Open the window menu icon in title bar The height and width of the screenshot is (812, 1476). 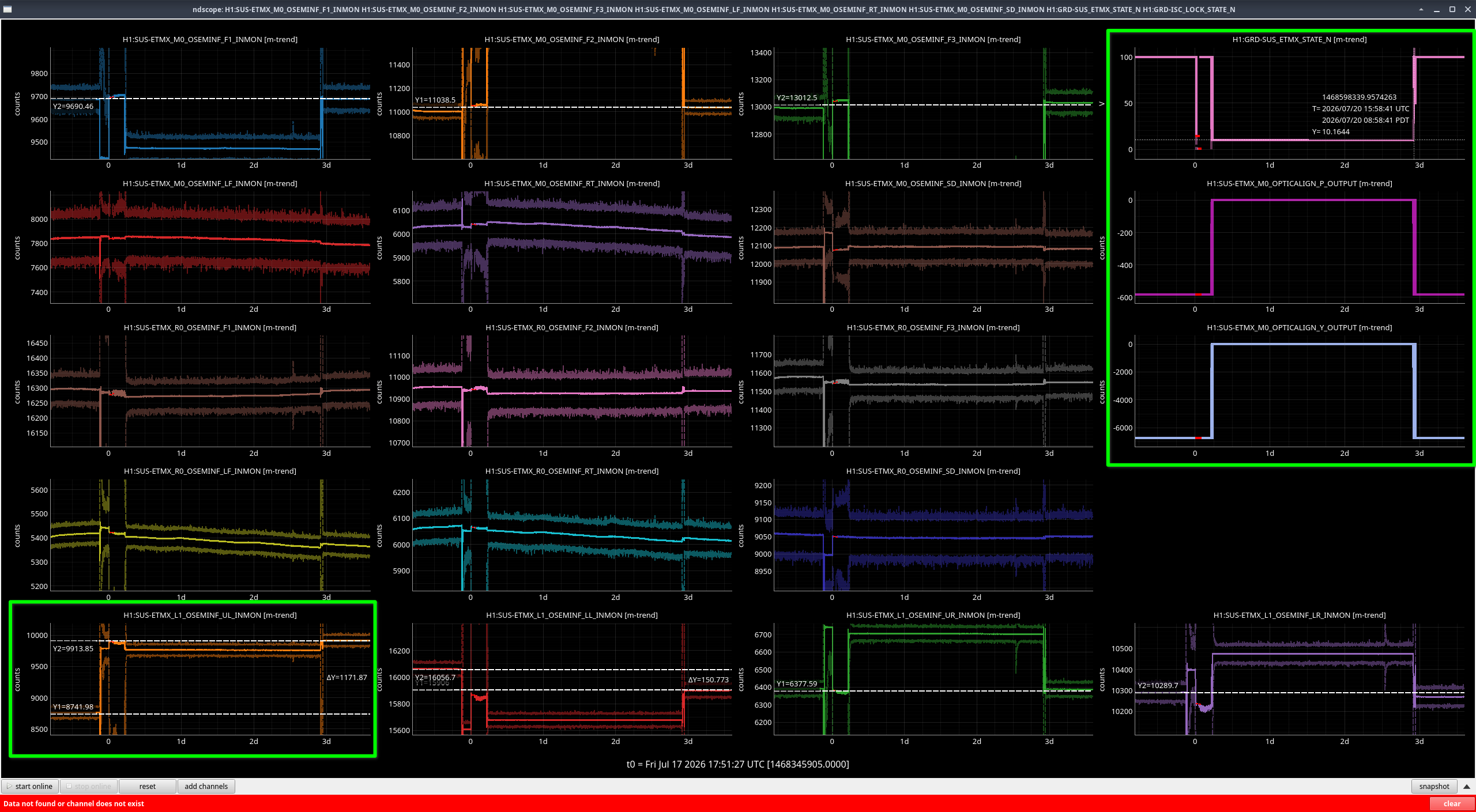click(x=7, y=9)
